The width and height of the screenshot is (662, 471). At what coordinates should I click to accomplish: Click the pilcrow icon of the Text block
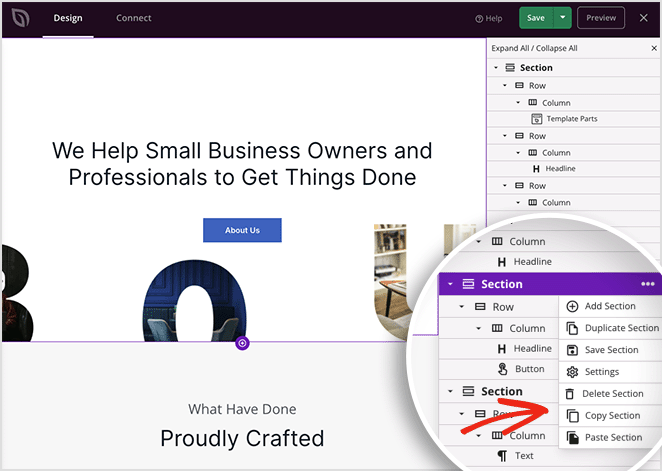click(502, 456)
